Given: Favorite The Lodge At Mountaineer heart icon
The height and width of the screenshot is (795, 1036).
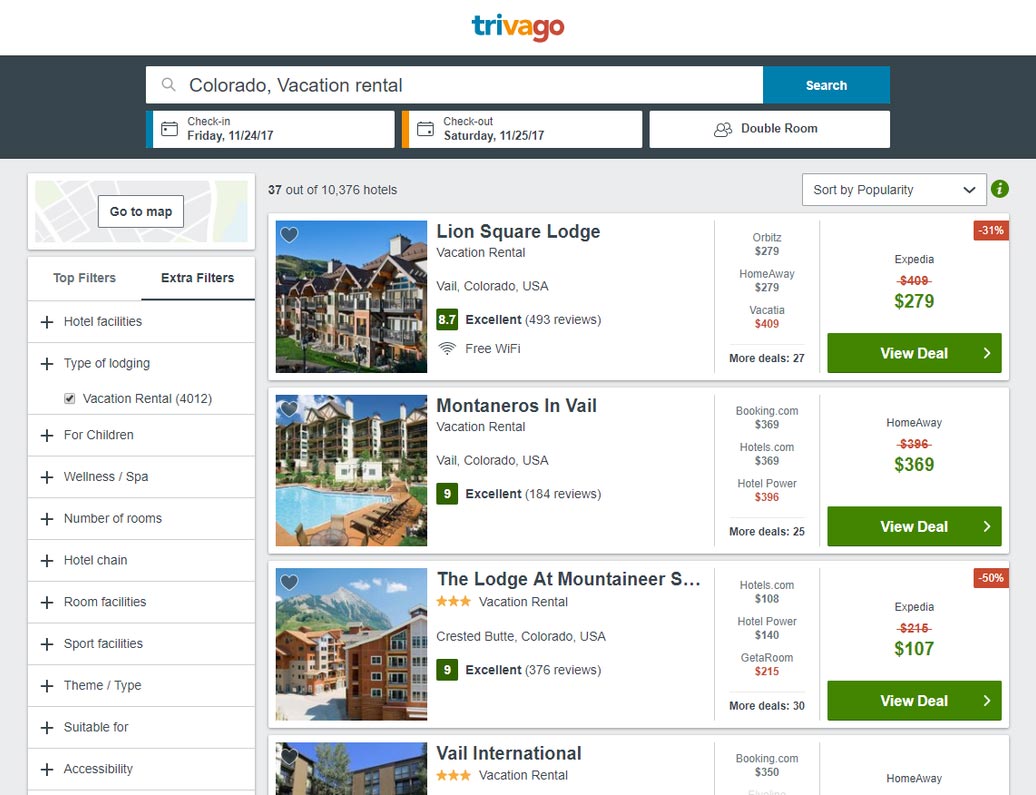Looking at the screenshot, I should pos(289,582).
